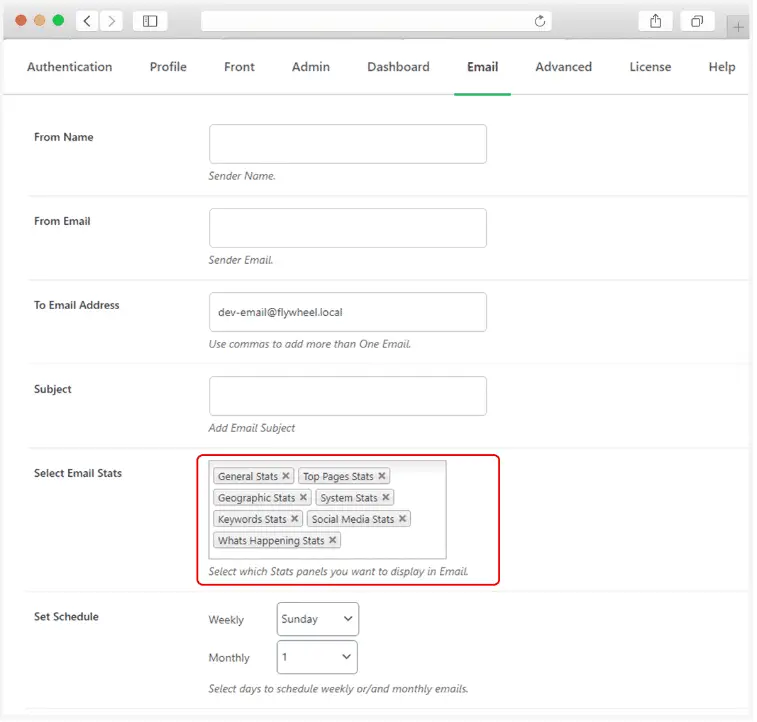Screen dimensions: 757x722
Task: Select the System Stats tag label
Action: click(x=349, y=498)
